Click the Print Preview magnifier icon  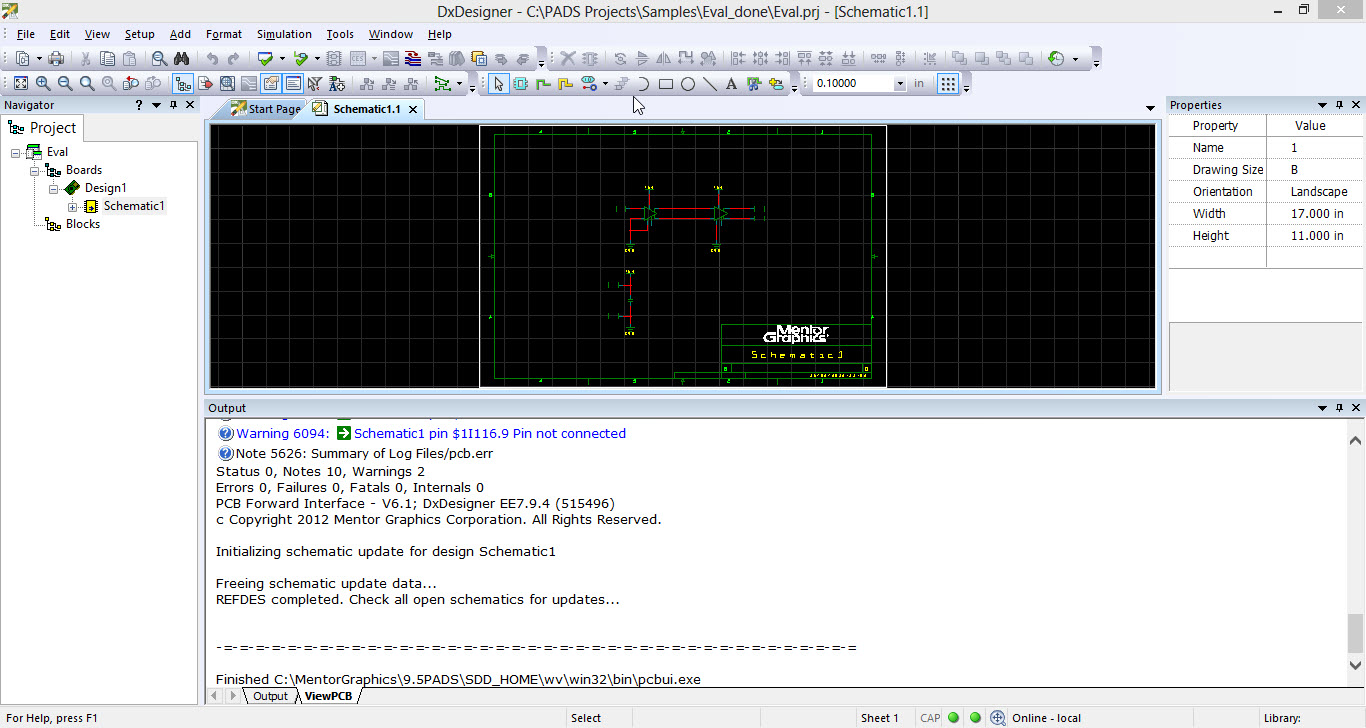[x=159, y=59]
